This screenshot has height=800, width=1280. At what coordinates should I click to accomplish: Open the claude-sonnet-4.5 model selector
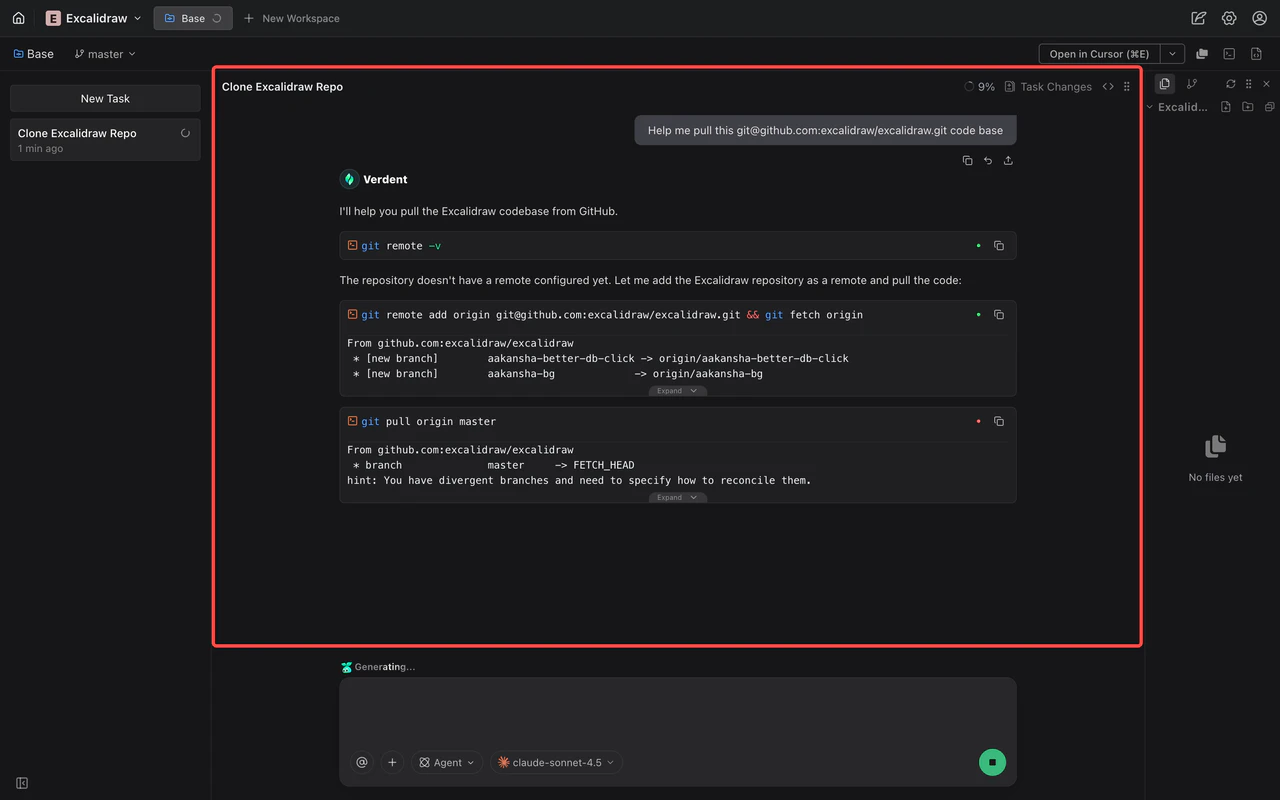pyautogui.click(x=556, y=762)
